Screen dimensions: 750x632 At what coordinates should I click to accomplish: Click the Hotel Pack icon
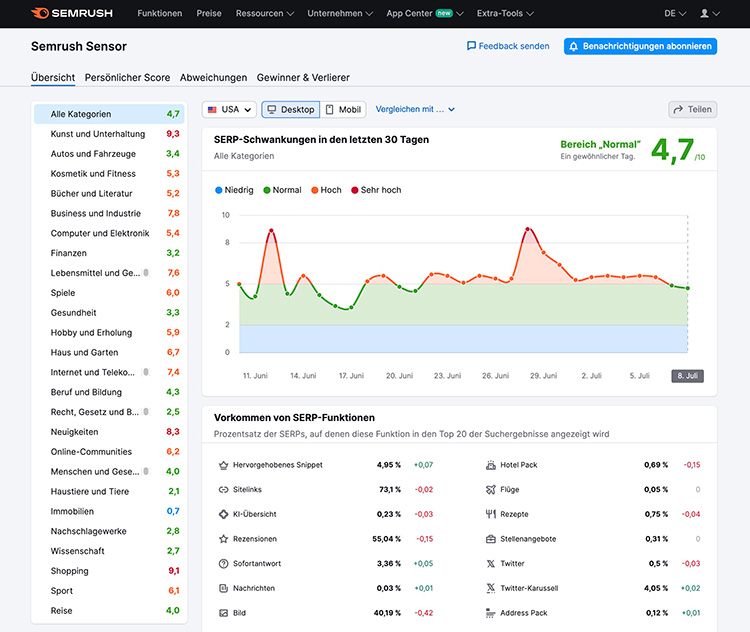click(491, 465)
